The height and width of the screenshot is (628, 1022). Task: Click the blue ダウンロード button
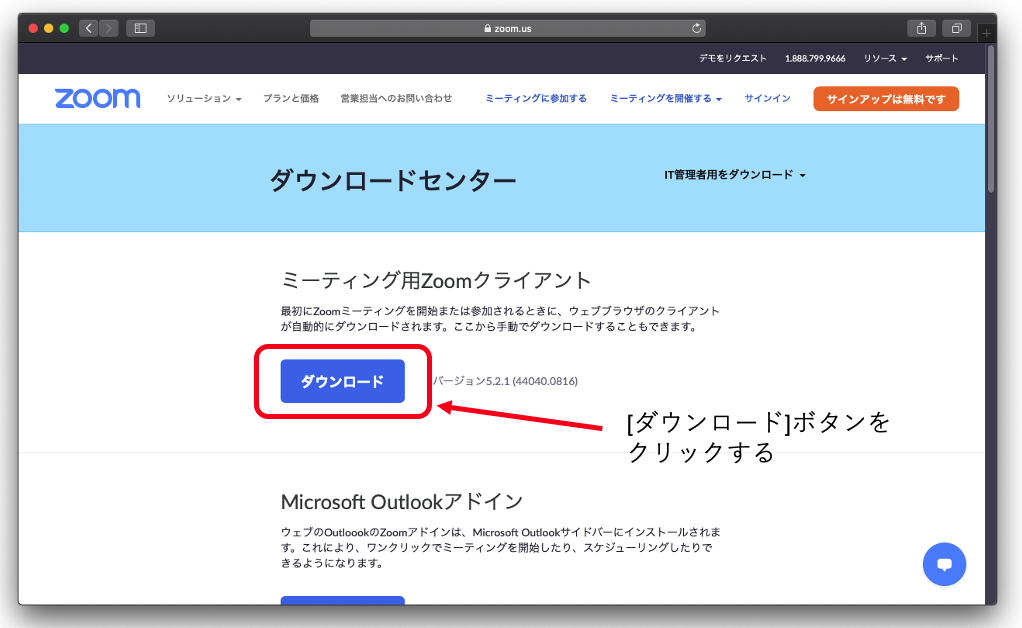click(x=343, y=381)
